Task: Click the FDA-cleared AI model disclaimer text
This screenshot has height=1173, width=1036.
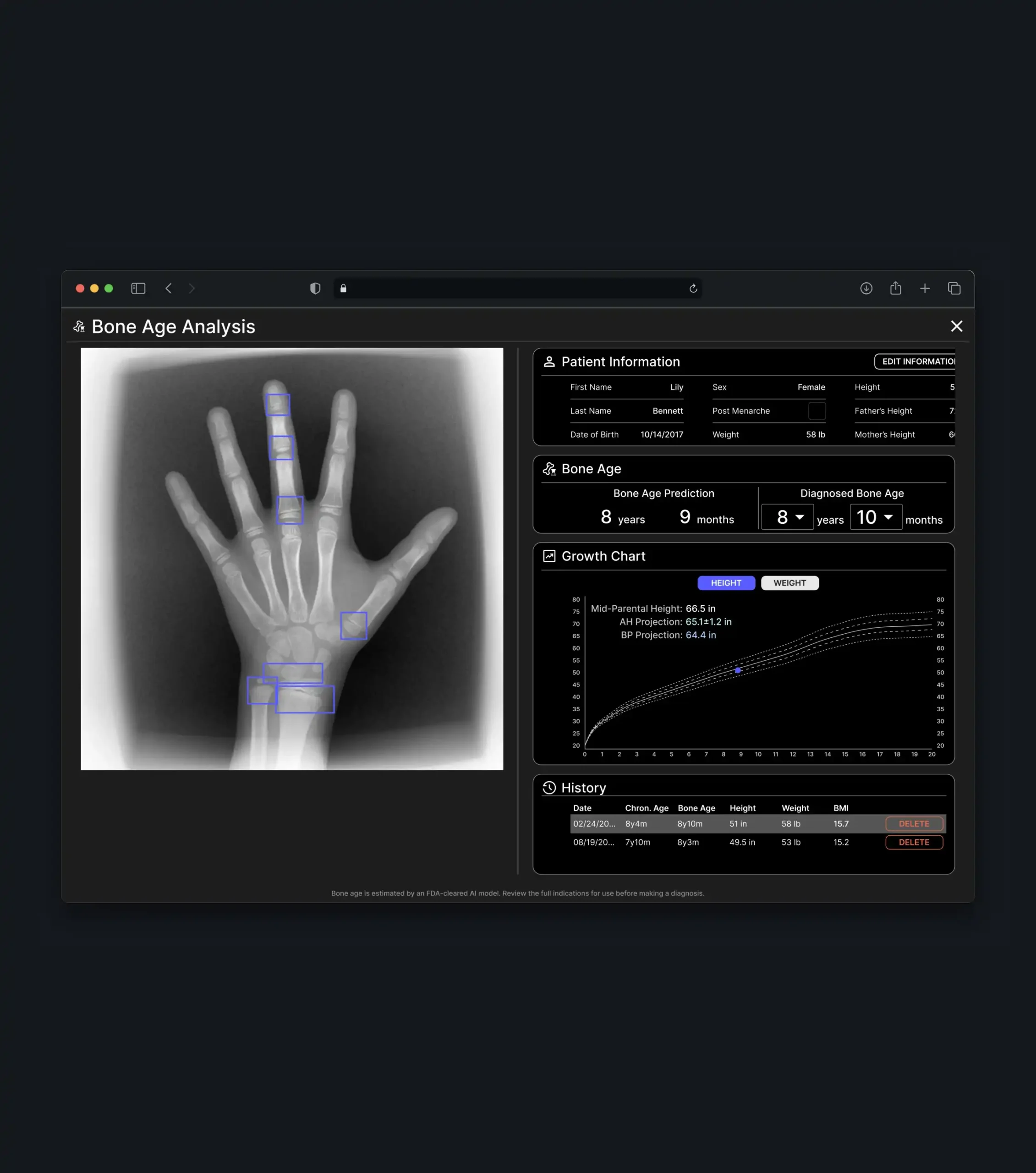Action: [x=518, y=893]
